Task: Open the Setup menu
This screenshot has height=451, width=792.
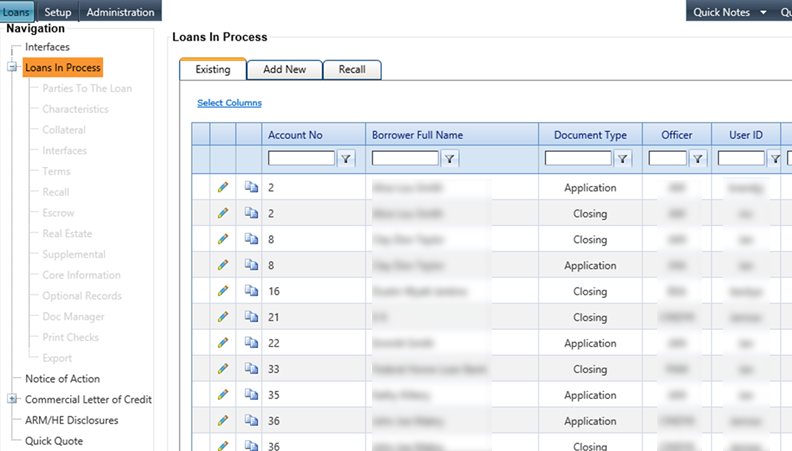Action: point(58,12)
